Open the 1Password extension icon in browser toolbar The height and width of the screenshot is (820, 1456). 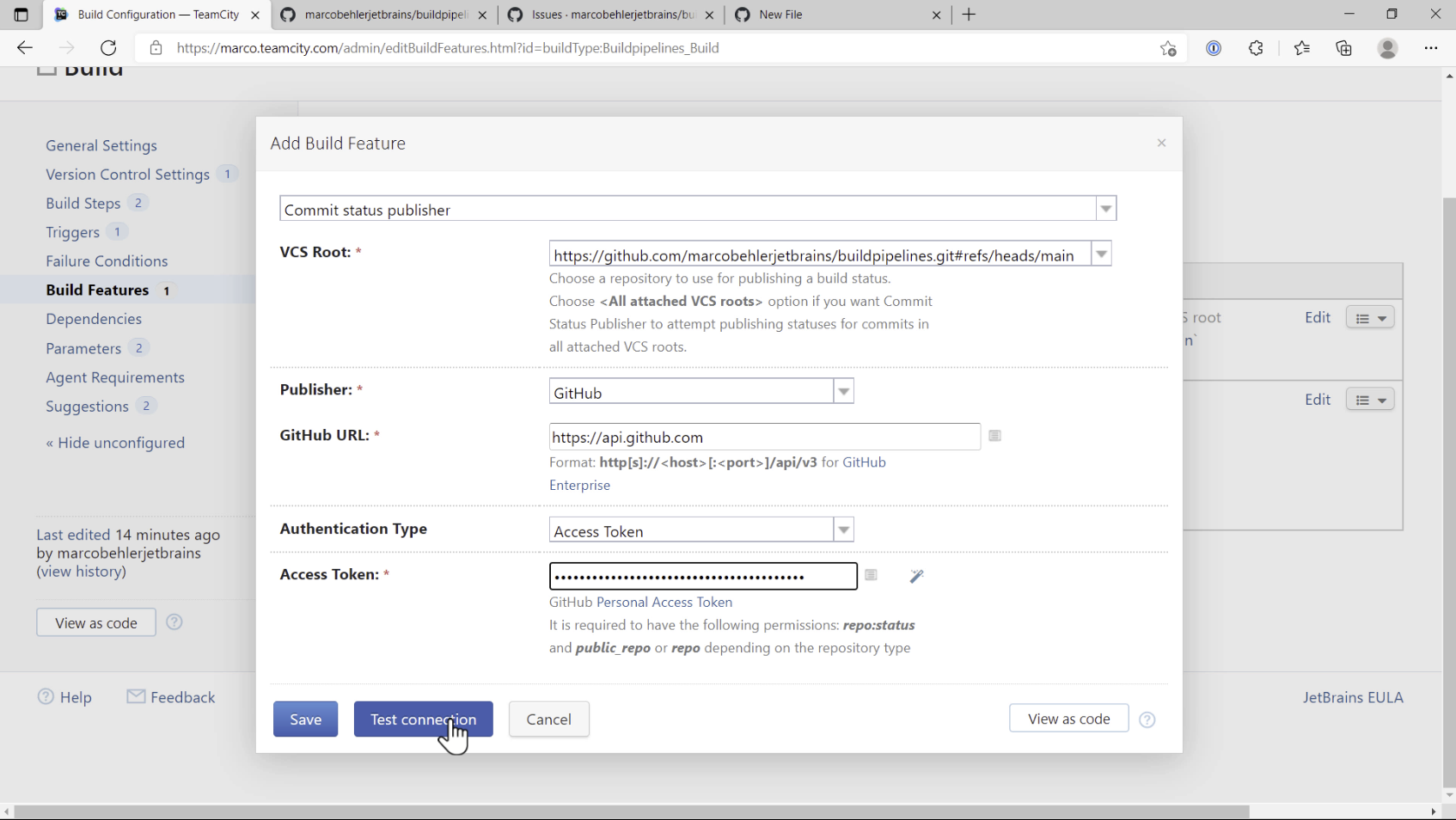click(1214, 48)
